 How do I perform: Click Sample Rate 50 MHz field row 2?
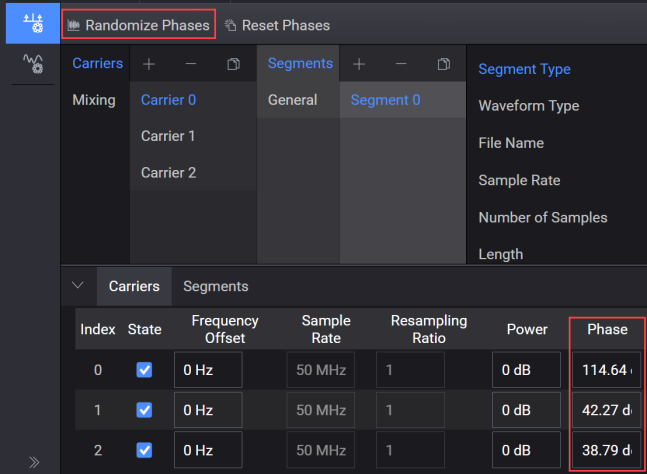(x=321, y=450)
